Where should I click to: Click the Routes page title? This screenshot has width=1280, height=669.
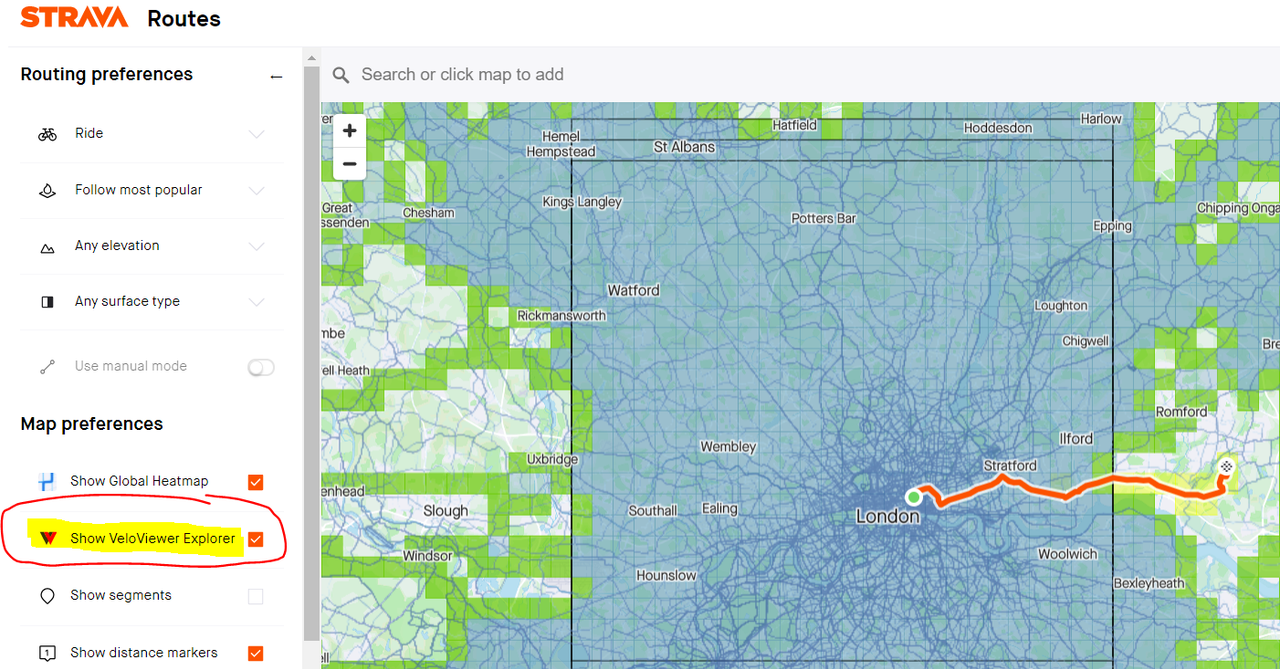[184, 18]
